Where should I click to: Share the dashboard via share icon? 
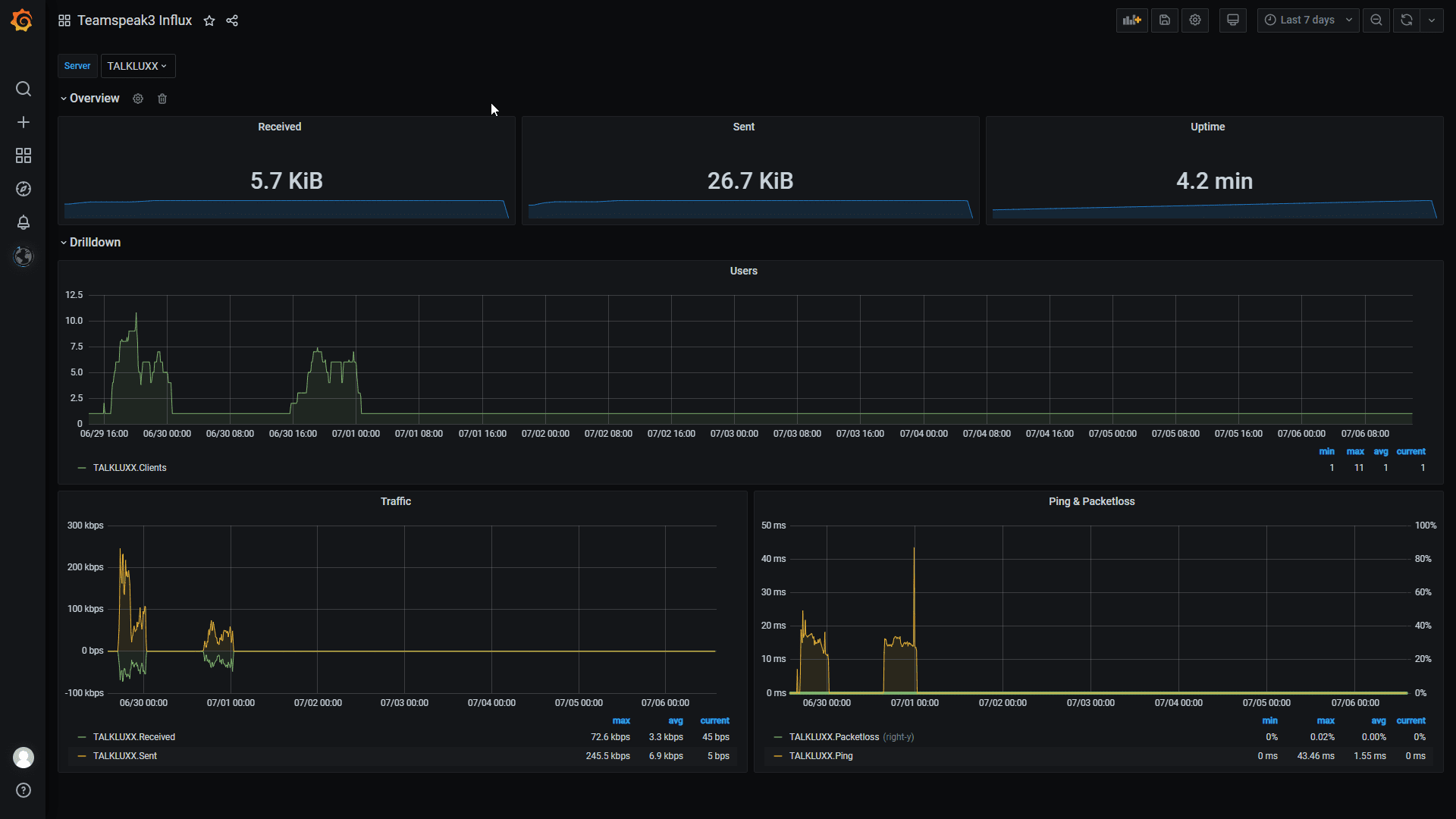tap(232, 20)
